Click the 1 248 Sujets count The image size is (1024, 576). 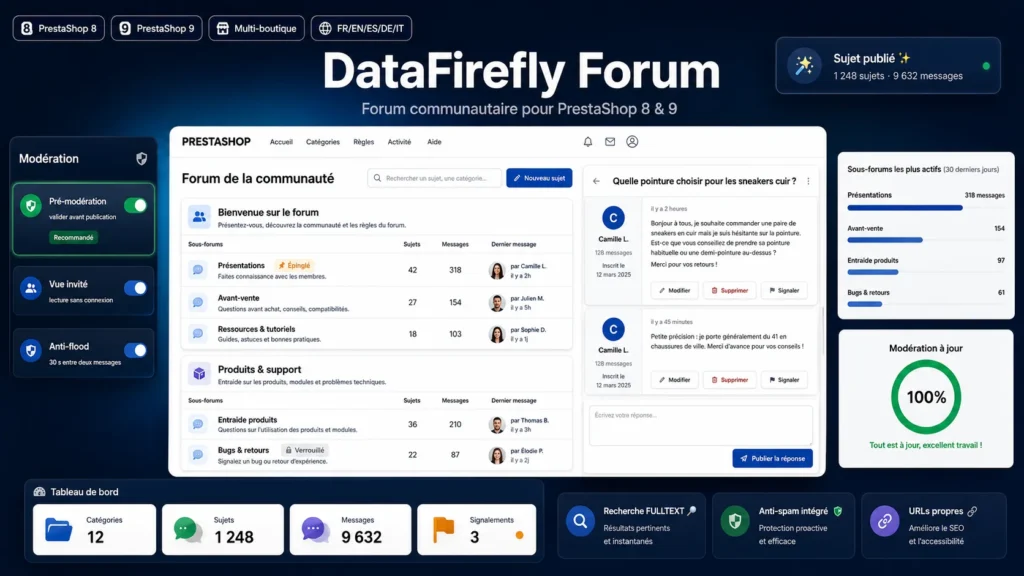pos(234,537)
